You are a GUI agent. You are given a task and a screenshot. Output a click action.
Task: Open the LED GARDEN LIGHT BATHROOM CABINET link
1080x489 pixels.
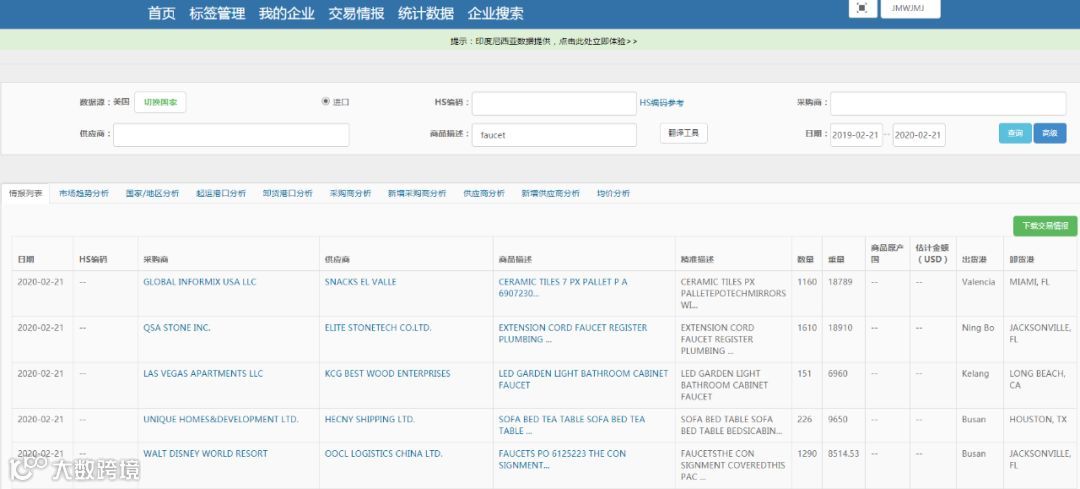[x=583, y=379]
